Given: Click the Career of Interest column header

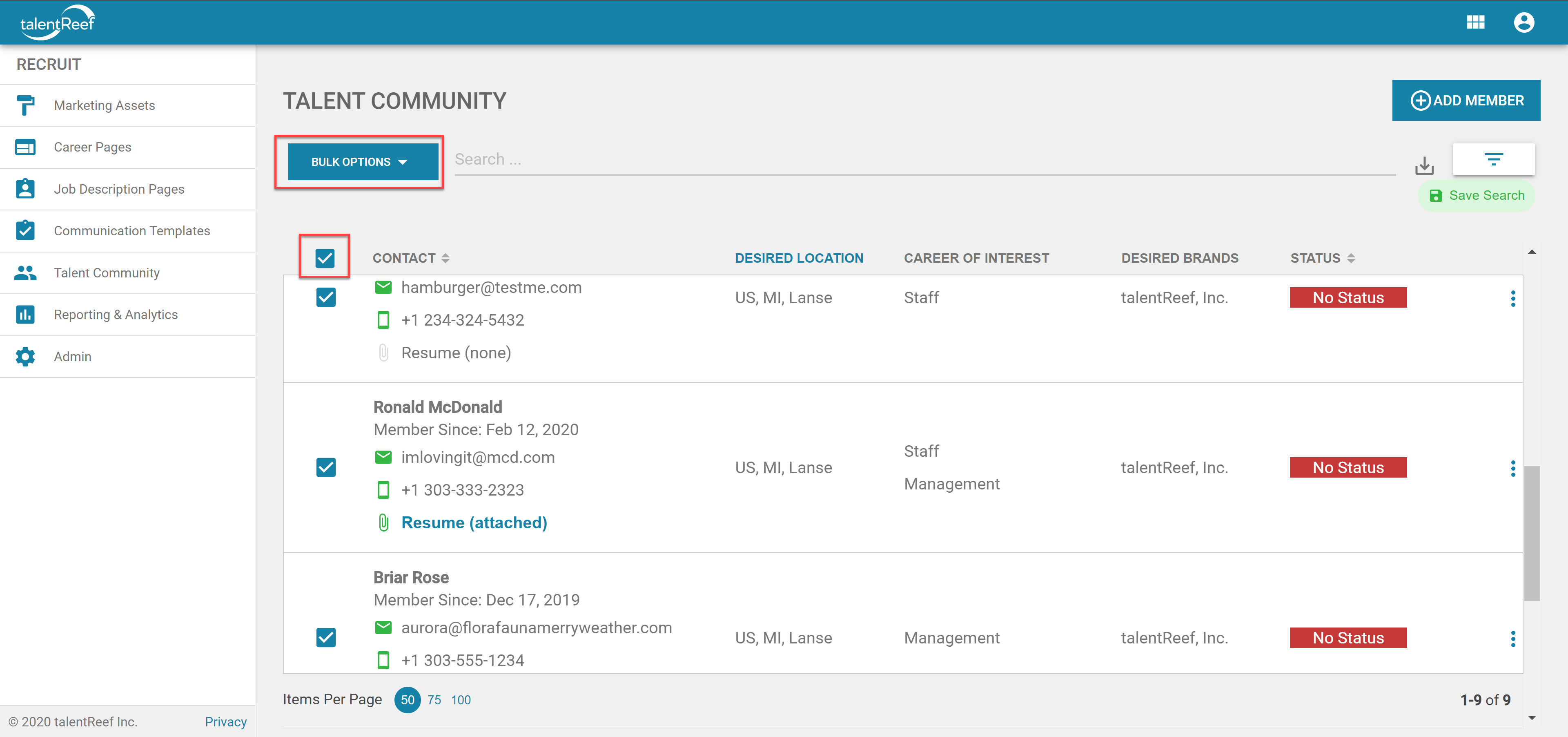Looking at the screenshot, I should click(x=976, y=258).
